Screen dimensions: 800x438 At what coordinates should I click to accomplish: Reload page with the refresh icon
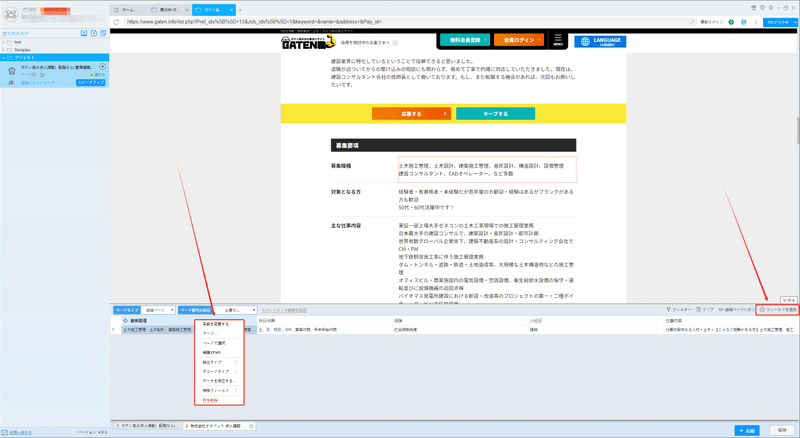tap(116, 22)
